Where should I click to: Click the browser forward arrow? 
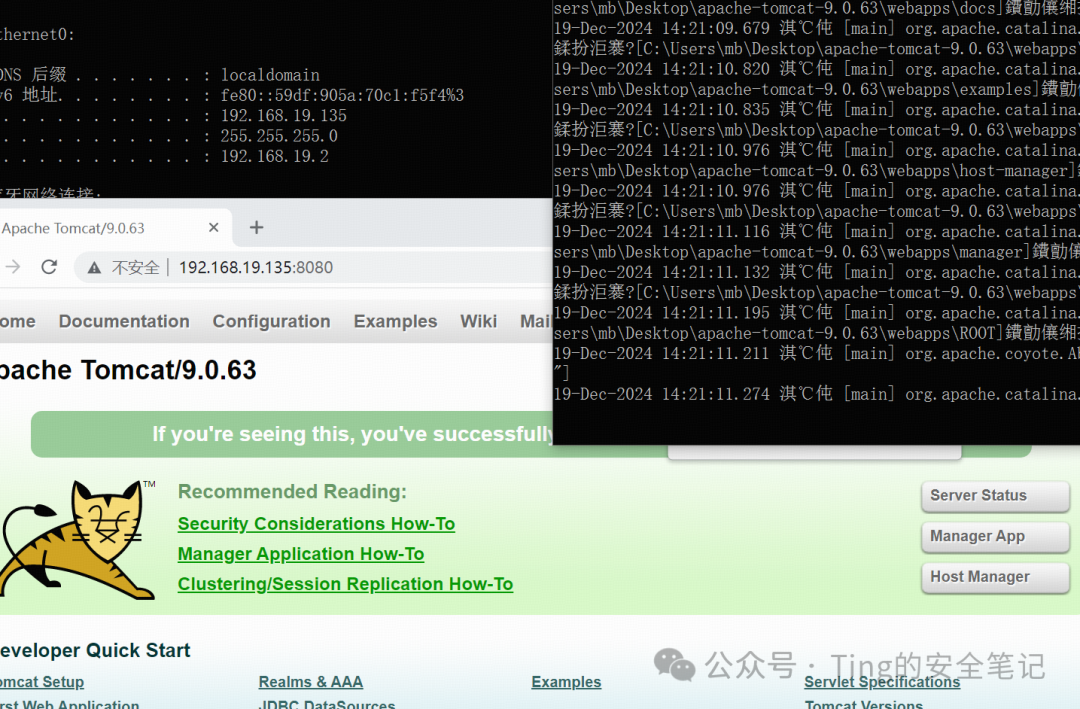[13, 267]
